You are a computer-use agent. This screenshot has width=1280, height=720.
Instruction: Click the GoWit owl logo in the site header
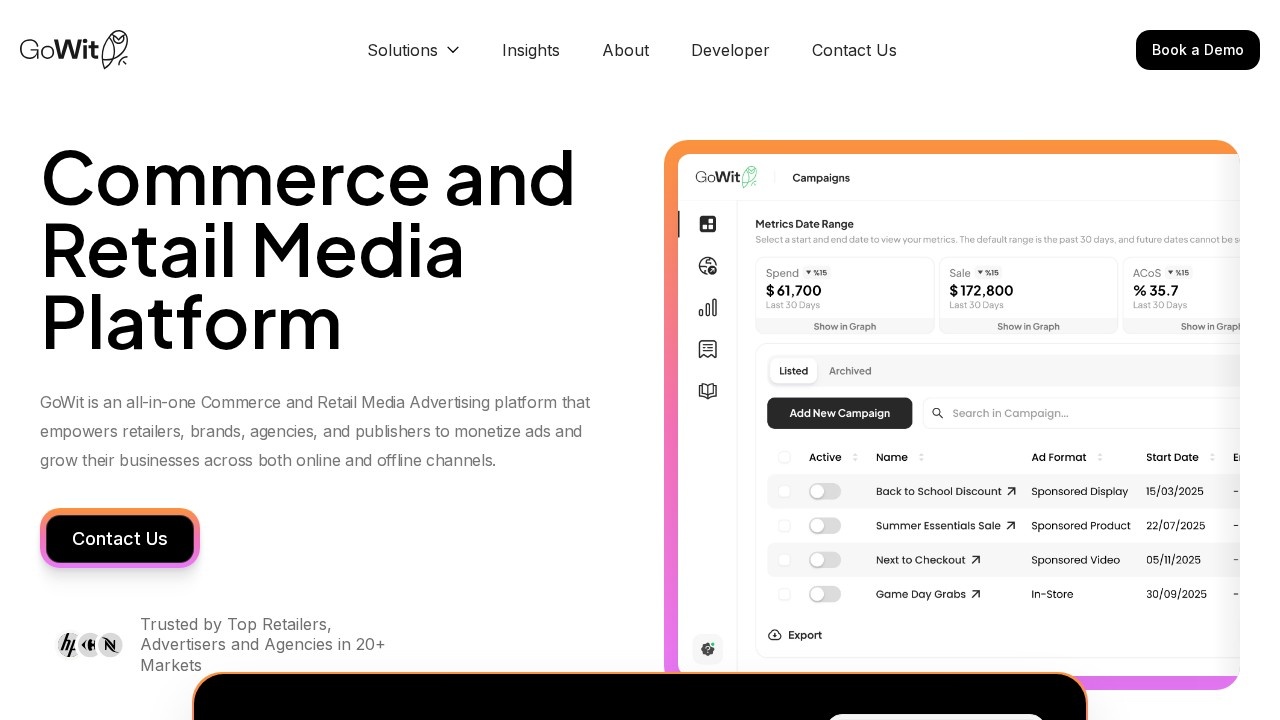coord(74,50)
